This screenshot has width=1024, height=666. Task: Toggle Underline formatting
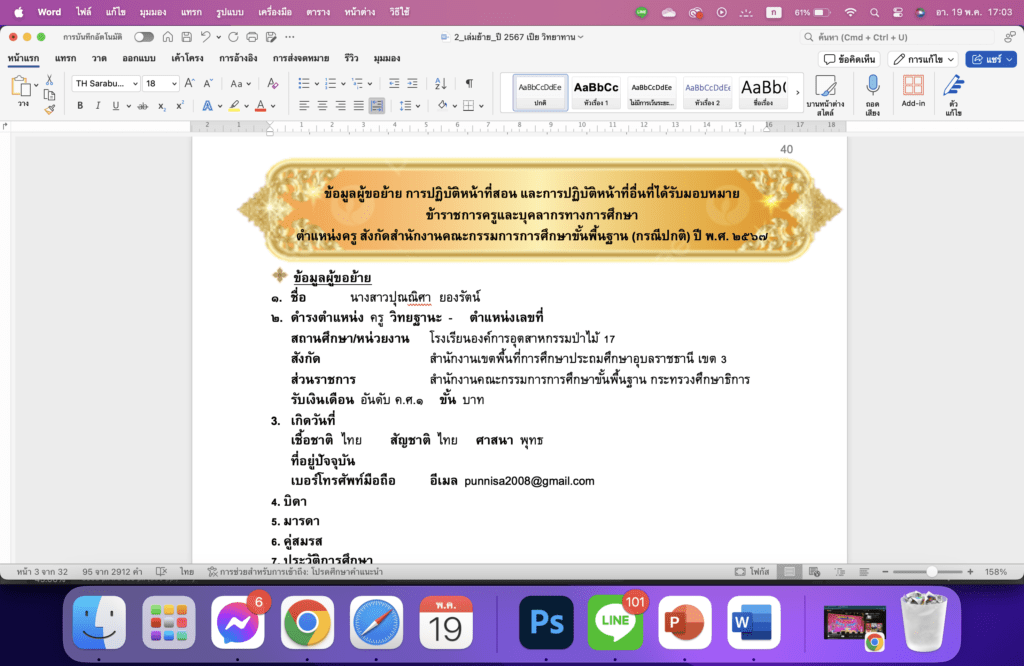click(116, 105)
